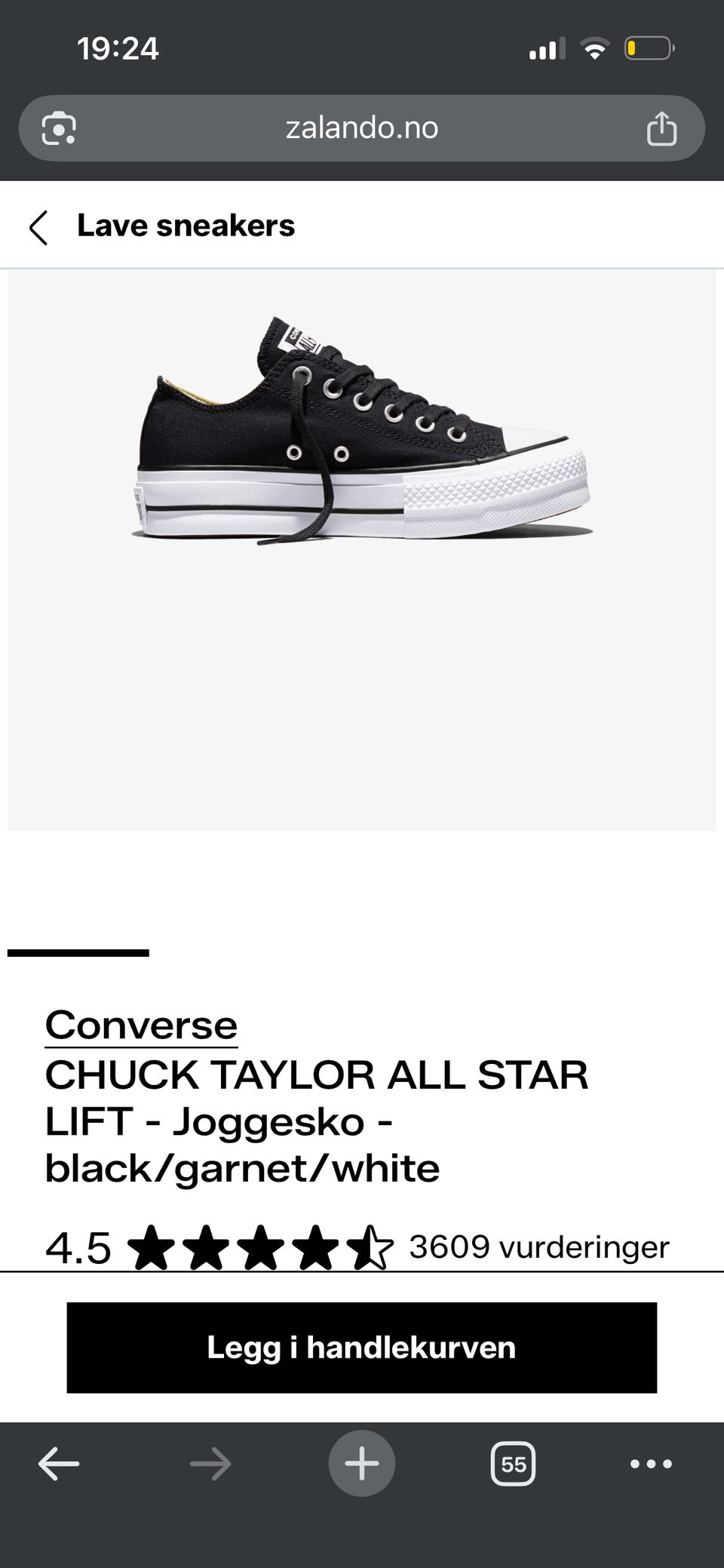
Task: Open the tab switcher showing 55 tabs
Action: pos(514,1464)
